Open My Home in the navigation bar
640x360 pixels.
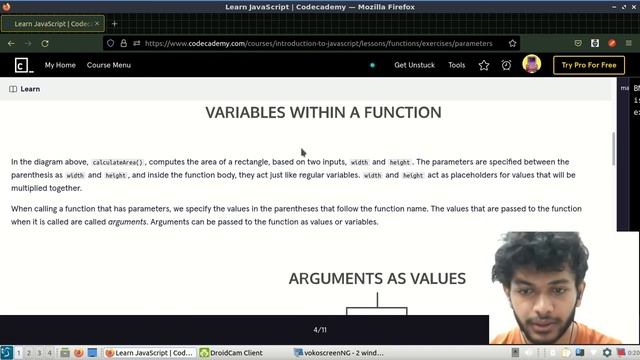[60, 65]
